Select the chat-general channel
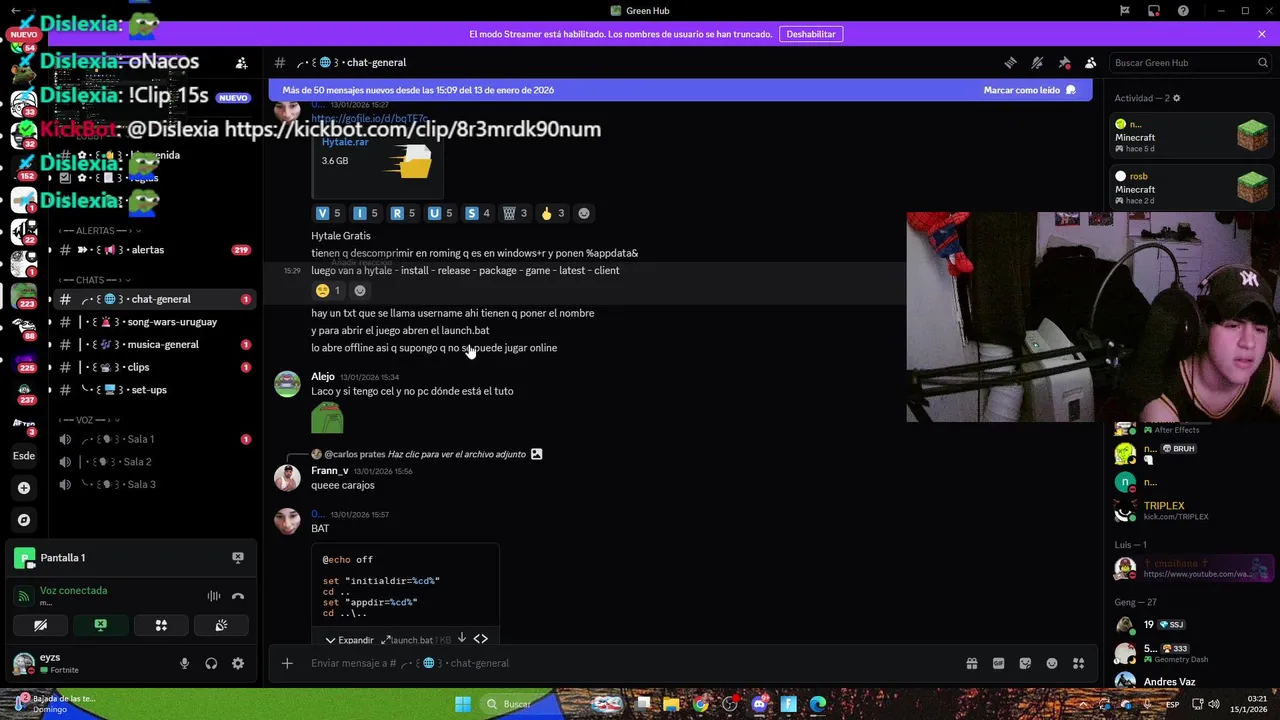 pos(153,299)
